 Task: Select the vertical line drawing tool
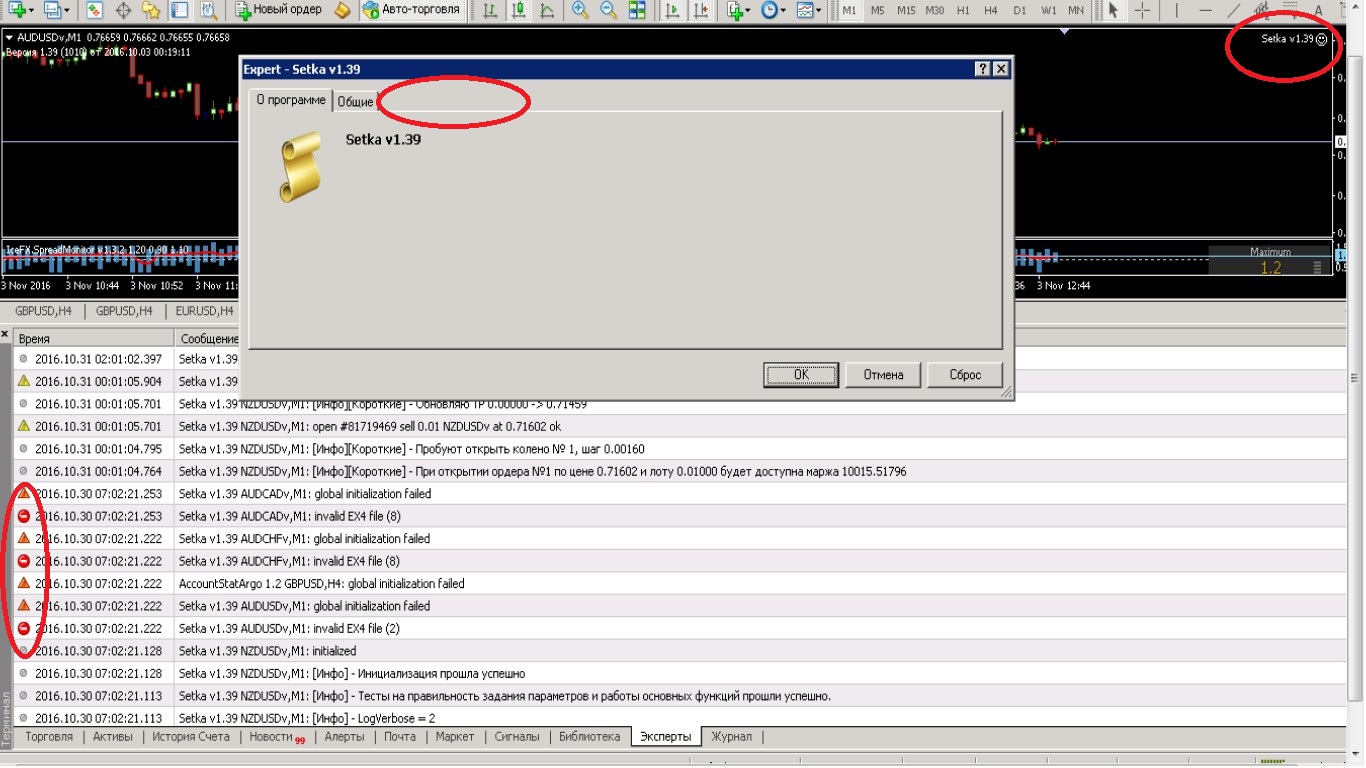pyautogui.click(x=1177, y=10)
